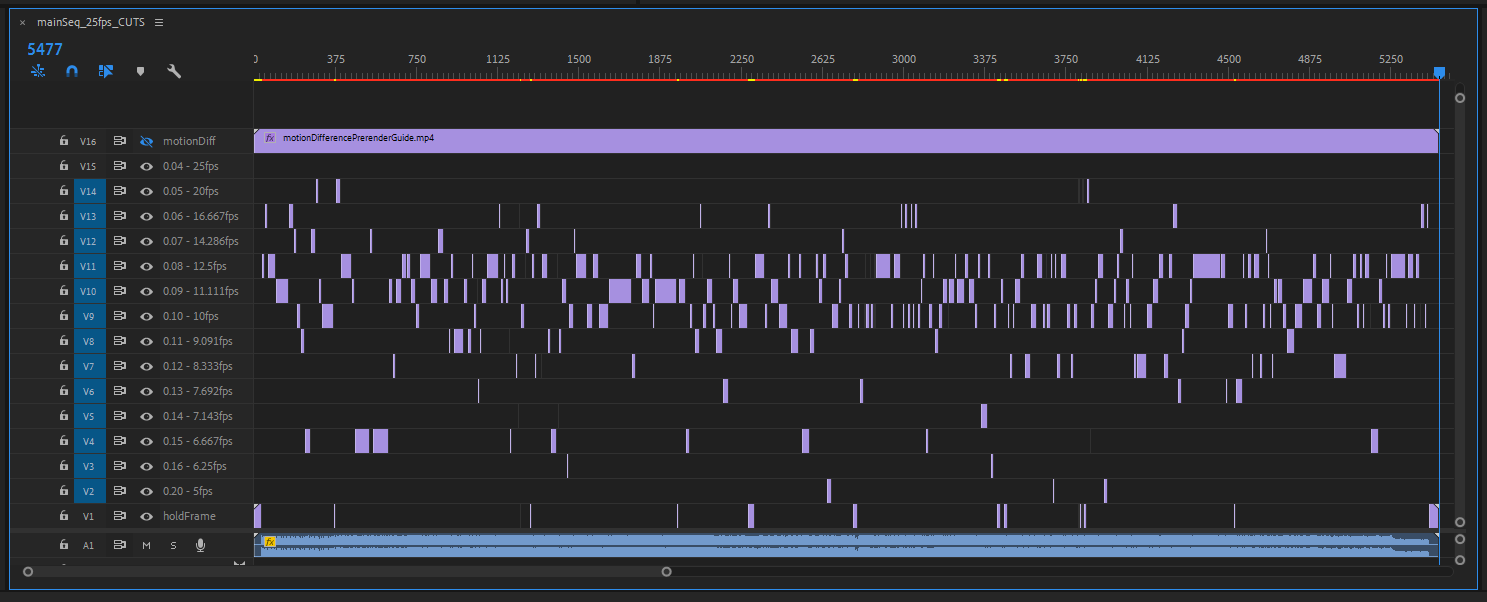This screenshot has width=1487, height=602.
Task: Toggle V14 track targeting button
Action: tap(88, 191)
